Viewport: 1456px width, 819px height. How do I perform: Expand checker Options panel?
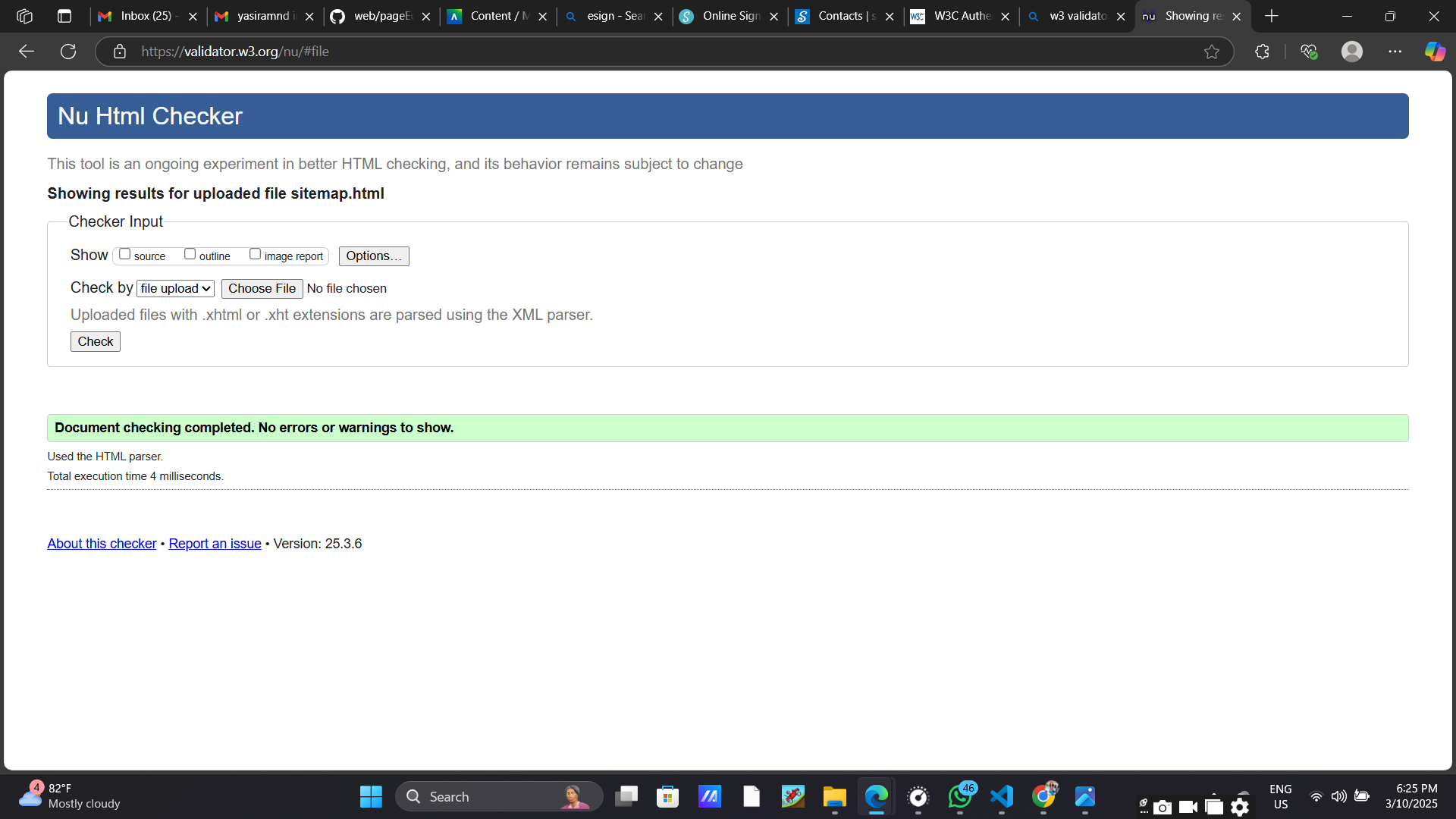point(374,256)
